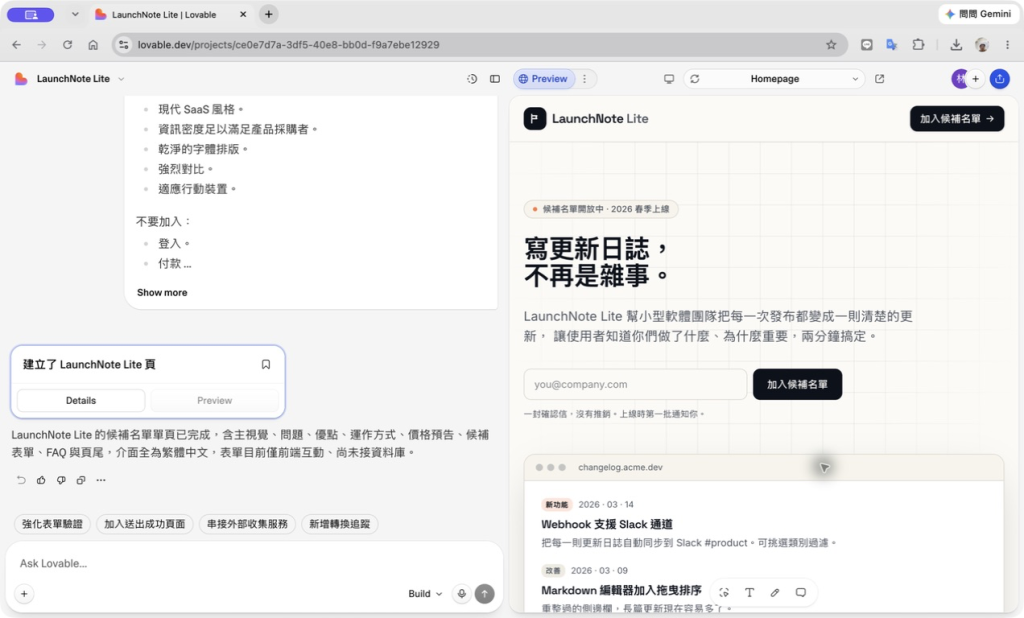Toggle device view monitor icon
Screen dimensions: 1024x618
click(x=669, y=78)
